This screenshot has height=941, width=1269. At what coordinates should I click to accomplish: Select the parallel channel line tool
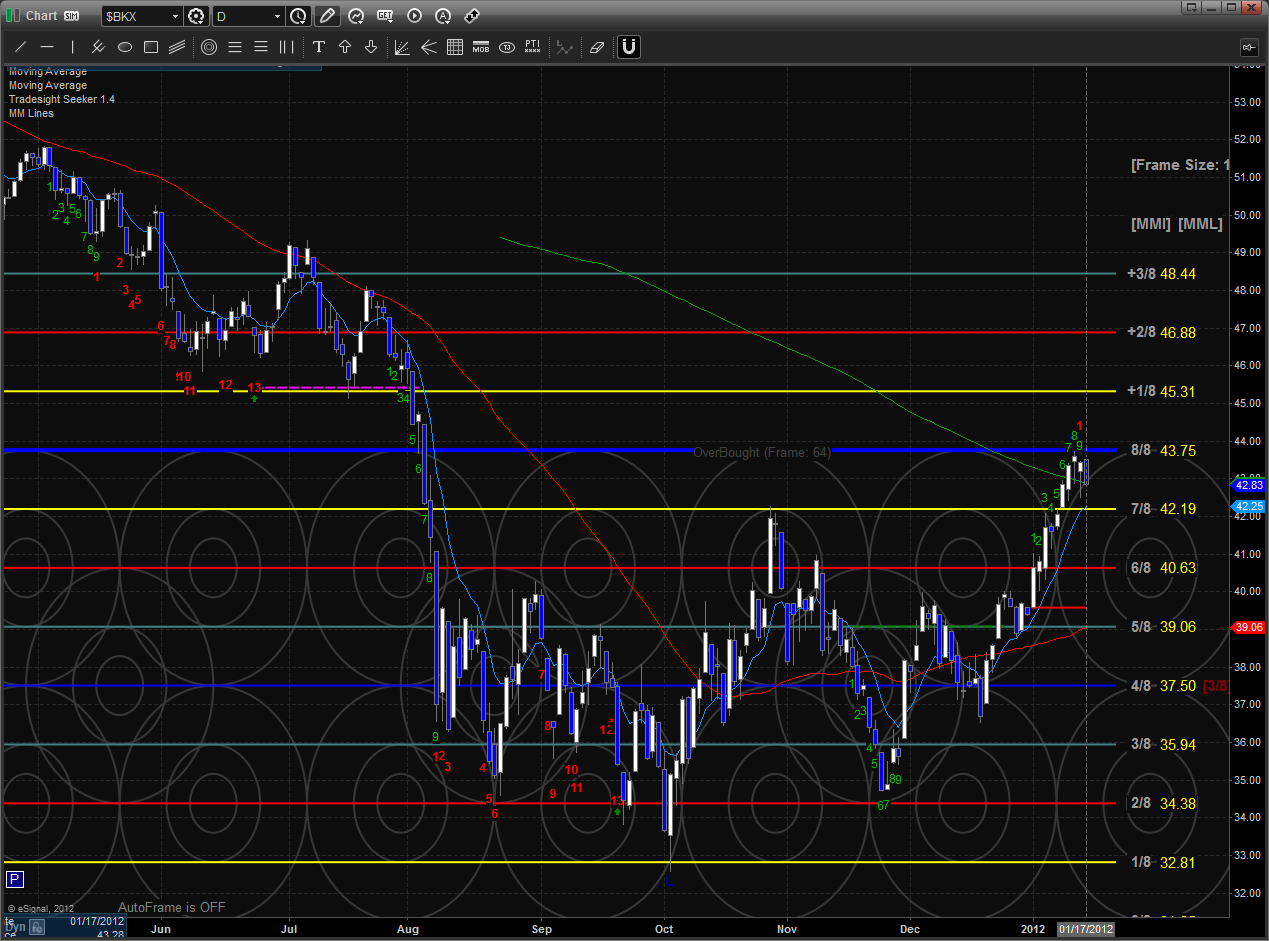click(99, 47)
